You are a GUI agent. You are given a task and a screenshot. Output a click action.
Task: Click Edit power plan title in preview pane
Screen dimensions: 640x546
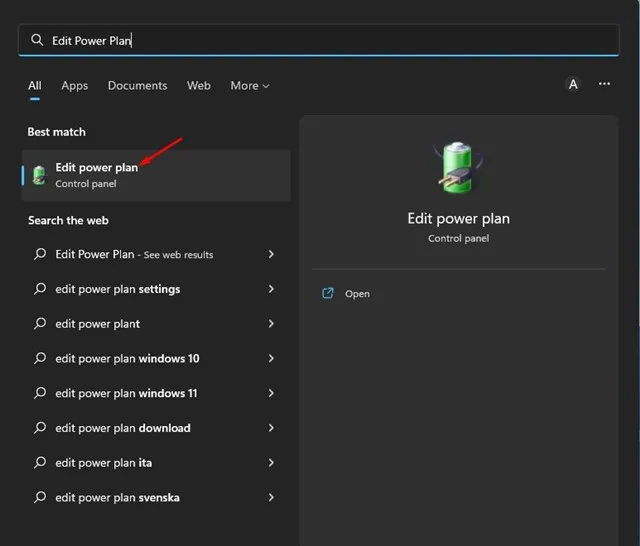[x=458, y=219]
